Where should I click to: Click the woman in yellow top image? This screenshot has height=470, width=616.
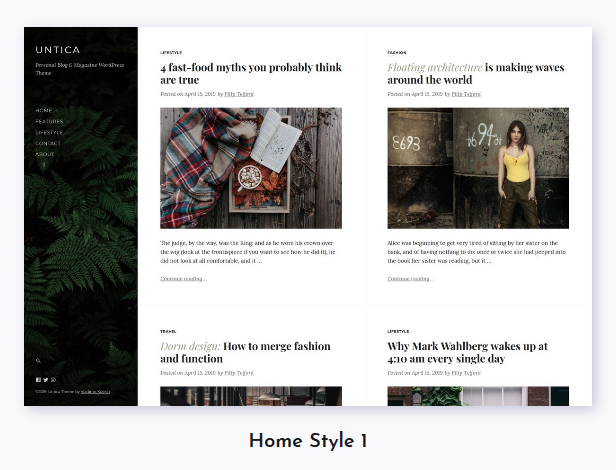coord(478,168)
